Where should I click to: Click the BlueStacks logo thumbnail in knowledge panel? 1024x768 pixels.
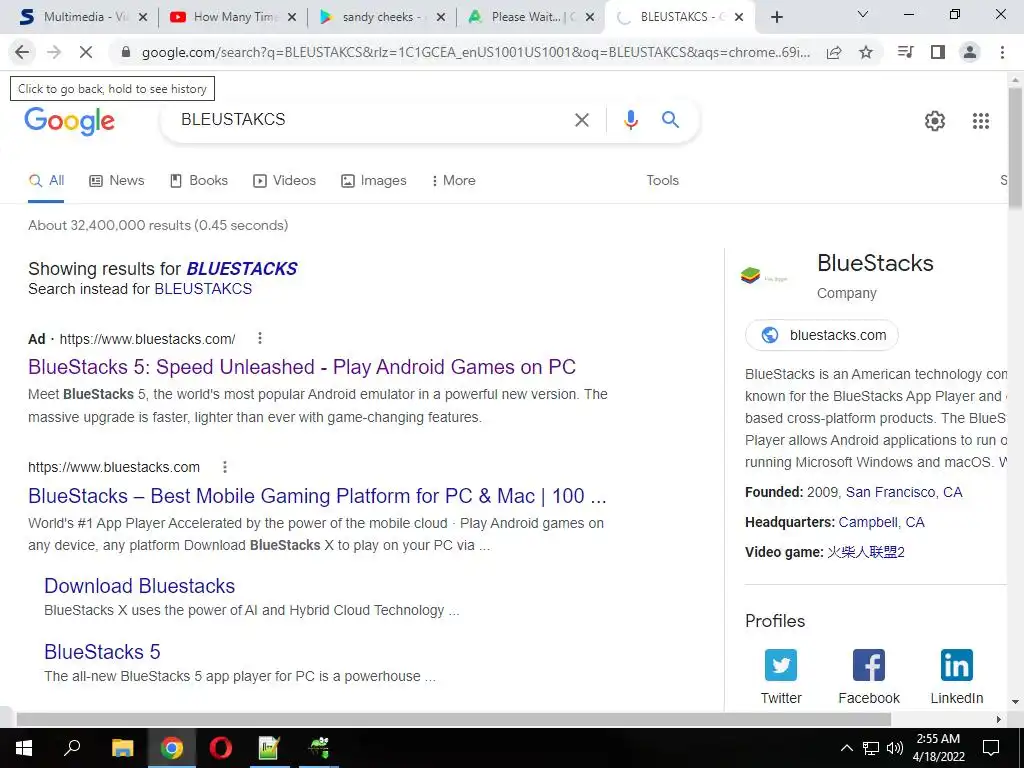[764, 276]
